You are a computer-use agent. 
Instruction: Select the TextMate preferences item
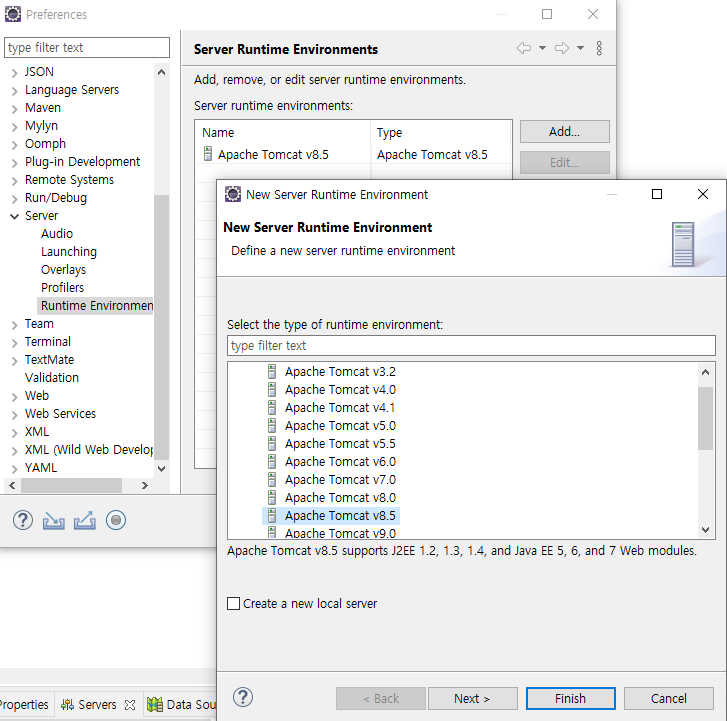click(50, 360)
